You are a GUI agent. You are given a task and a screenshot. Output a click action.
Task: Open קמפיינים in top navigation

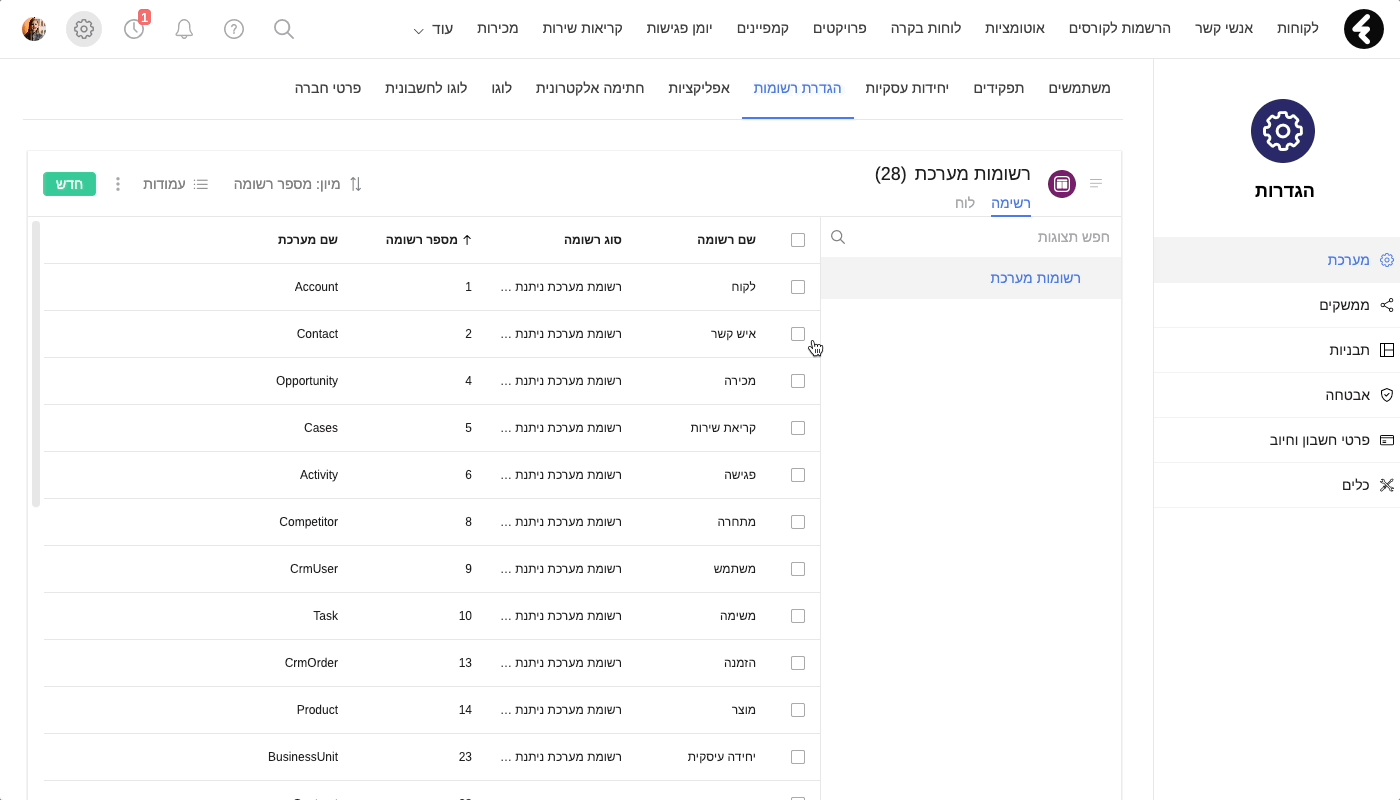(763, 29)
